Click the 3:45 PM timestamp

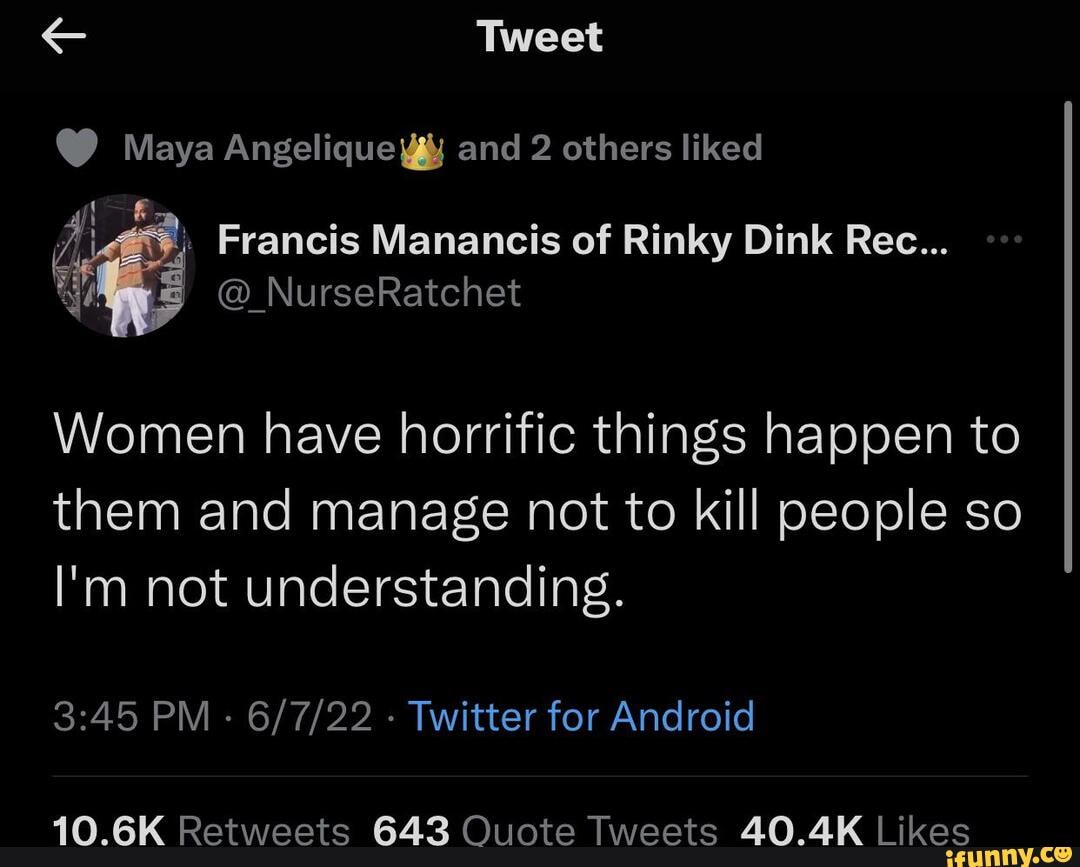[x=131, y=716]
